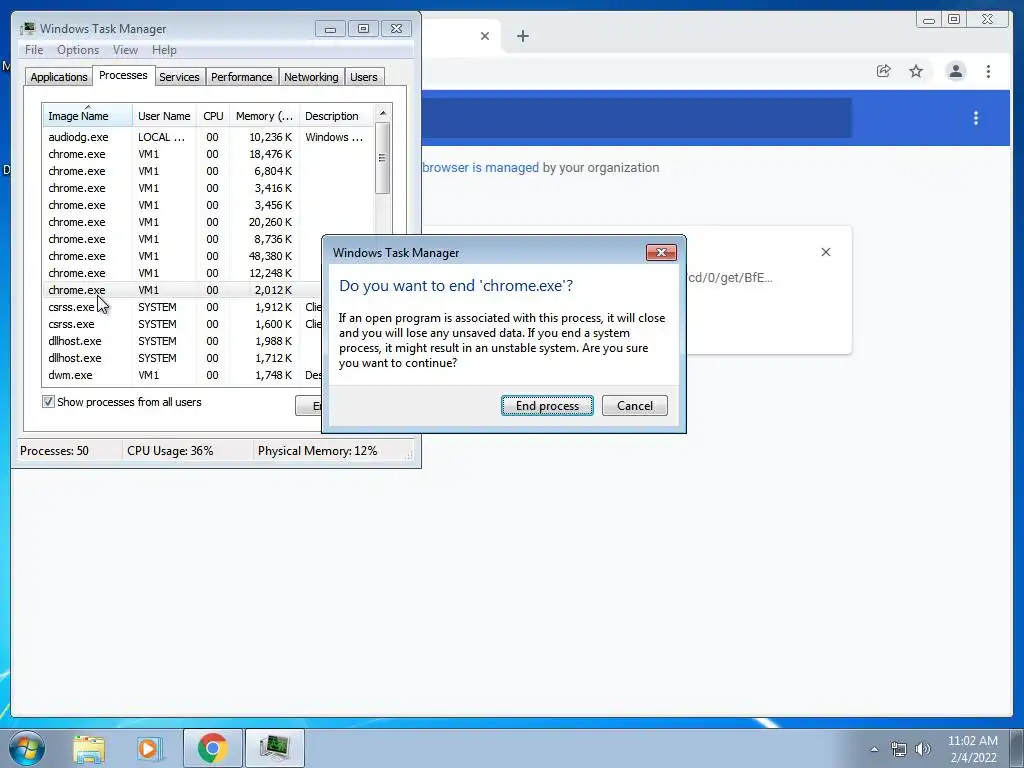Select the dwm.exe process row
1024x768 pixels.
183,375
